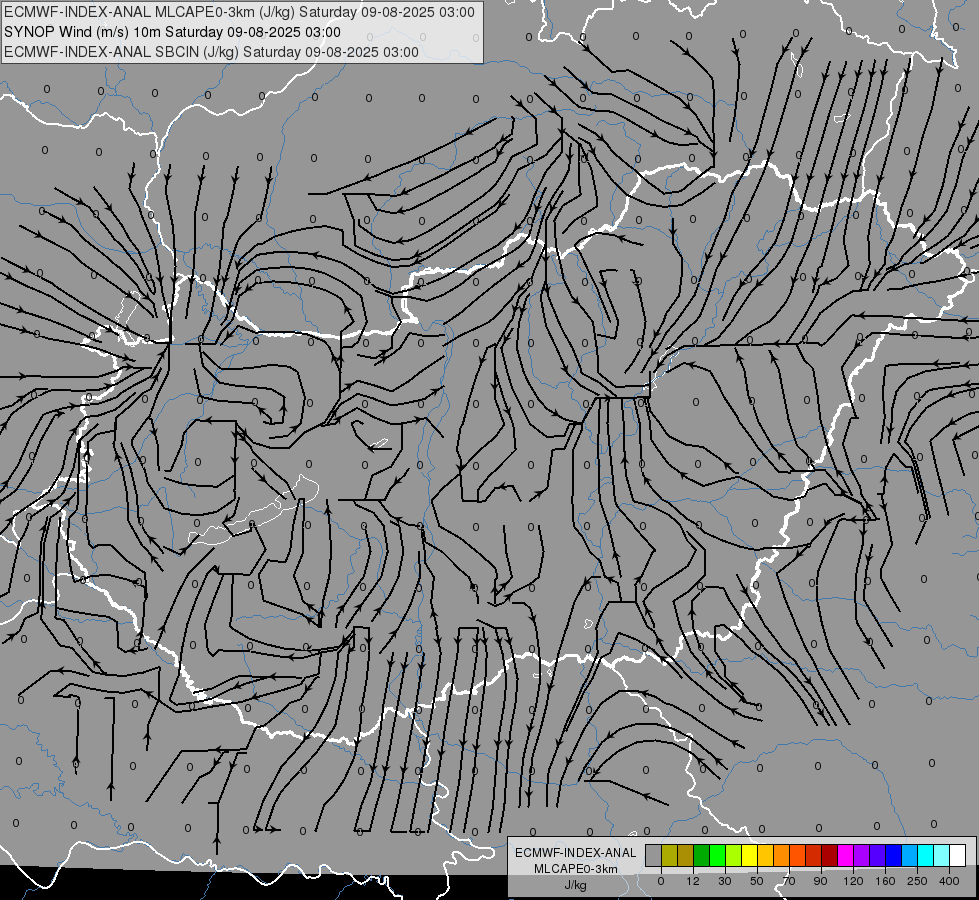Click the indigo-violet legend swatch
This screenshot has height=900, width=979.
click(x=878, y=855)
